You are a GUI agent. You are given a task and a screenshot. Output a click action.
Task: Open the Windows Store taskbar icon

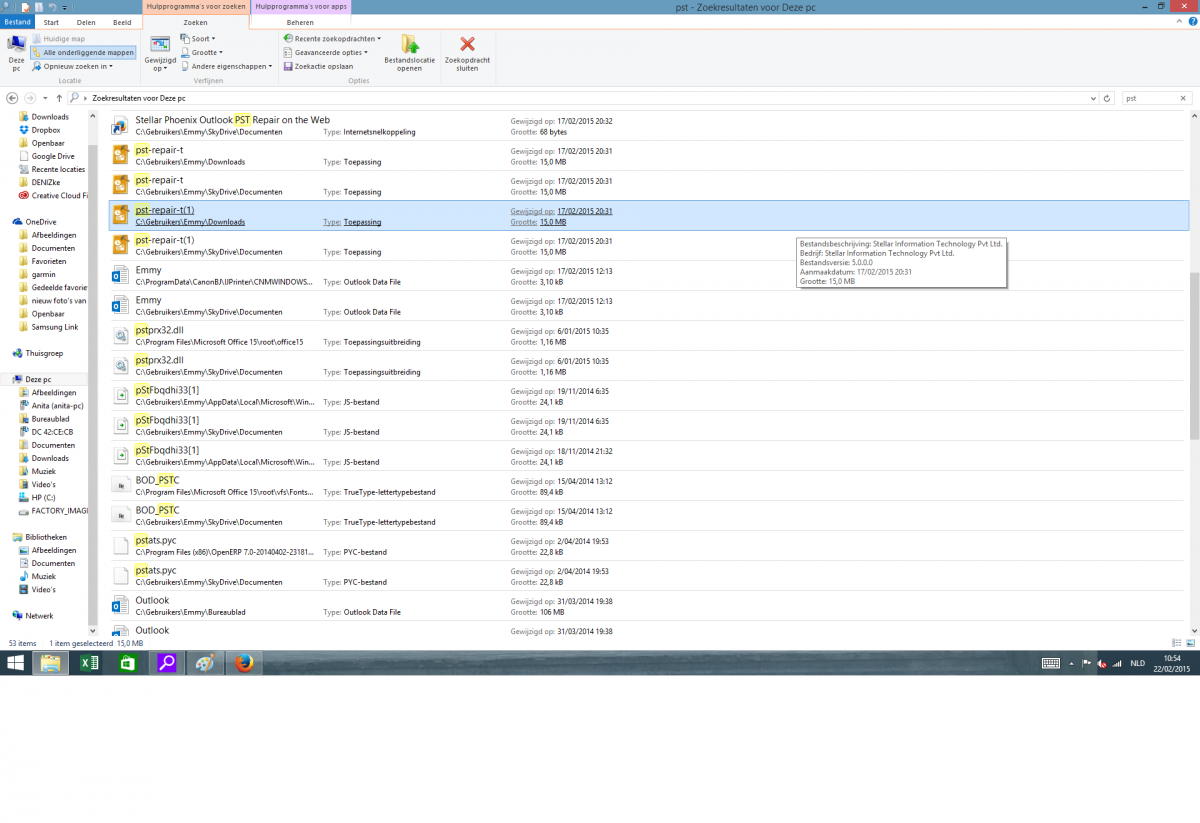click(127, 663)
